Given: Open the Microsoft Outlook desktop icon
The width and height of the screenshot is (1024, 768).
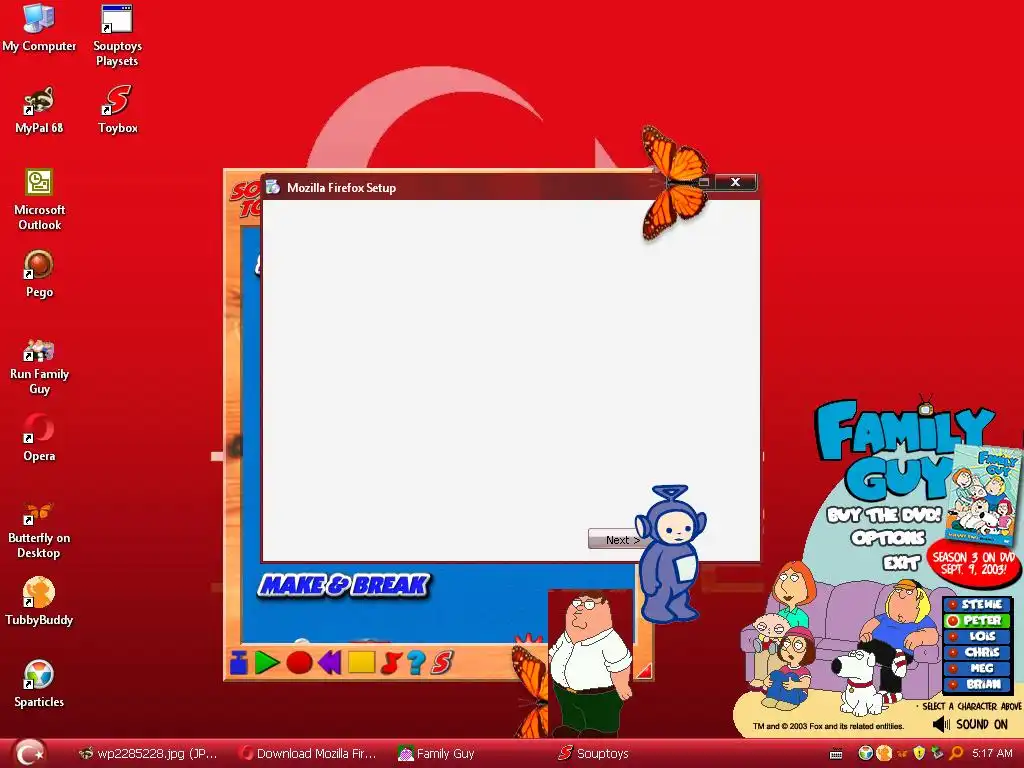Looking at the screenshot, I should [x=39, y=199].
